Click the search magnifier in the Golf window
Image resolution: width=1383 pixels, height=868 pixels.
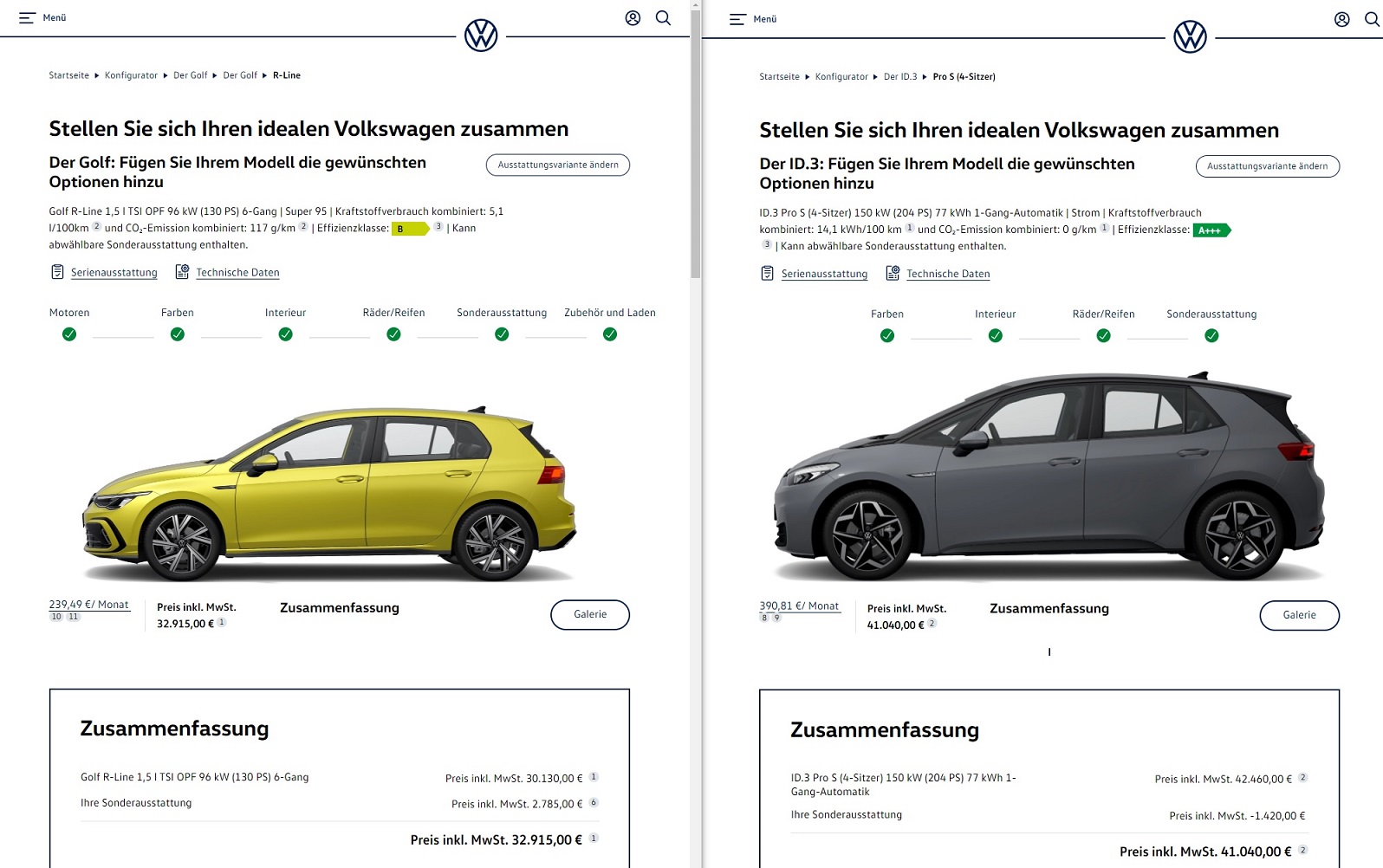click(x=663, y=18)
